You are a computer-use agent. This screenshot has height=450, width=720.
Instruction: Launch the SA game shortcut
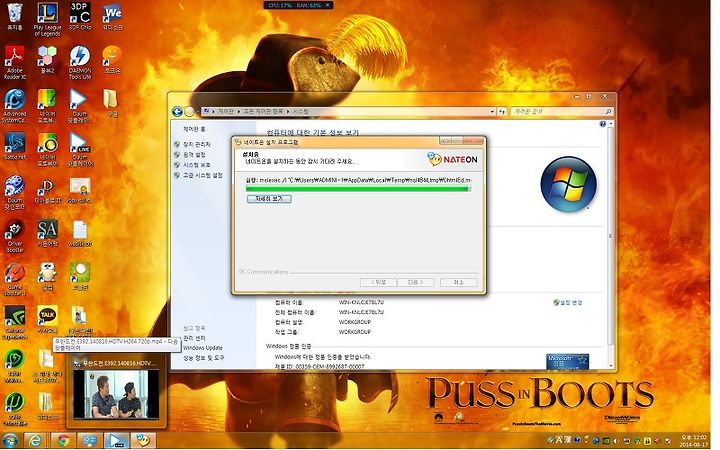click(x=48, y=233)
